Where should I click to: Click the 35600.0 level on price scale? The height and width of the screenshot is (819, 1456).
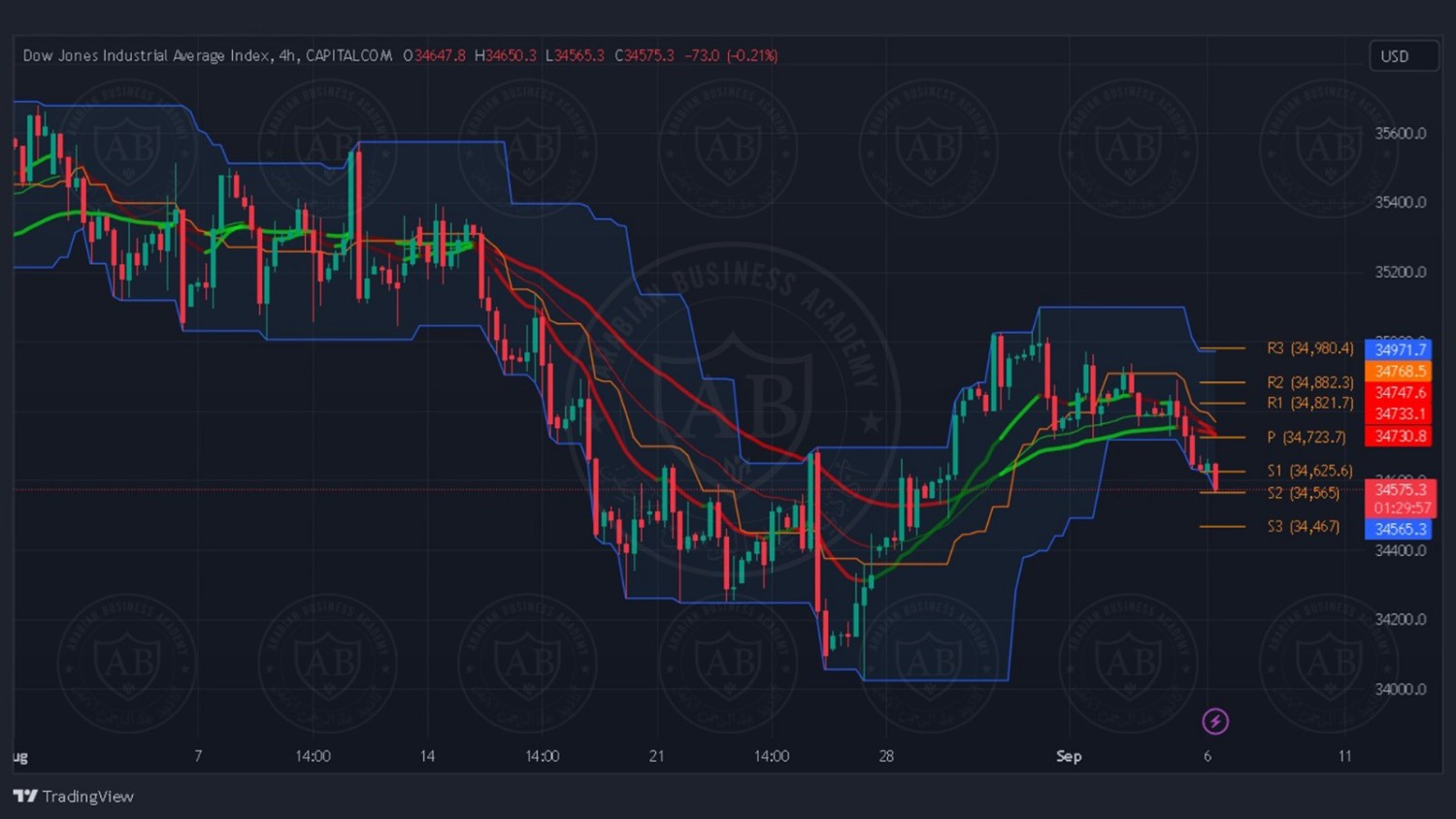[1400, 133]
